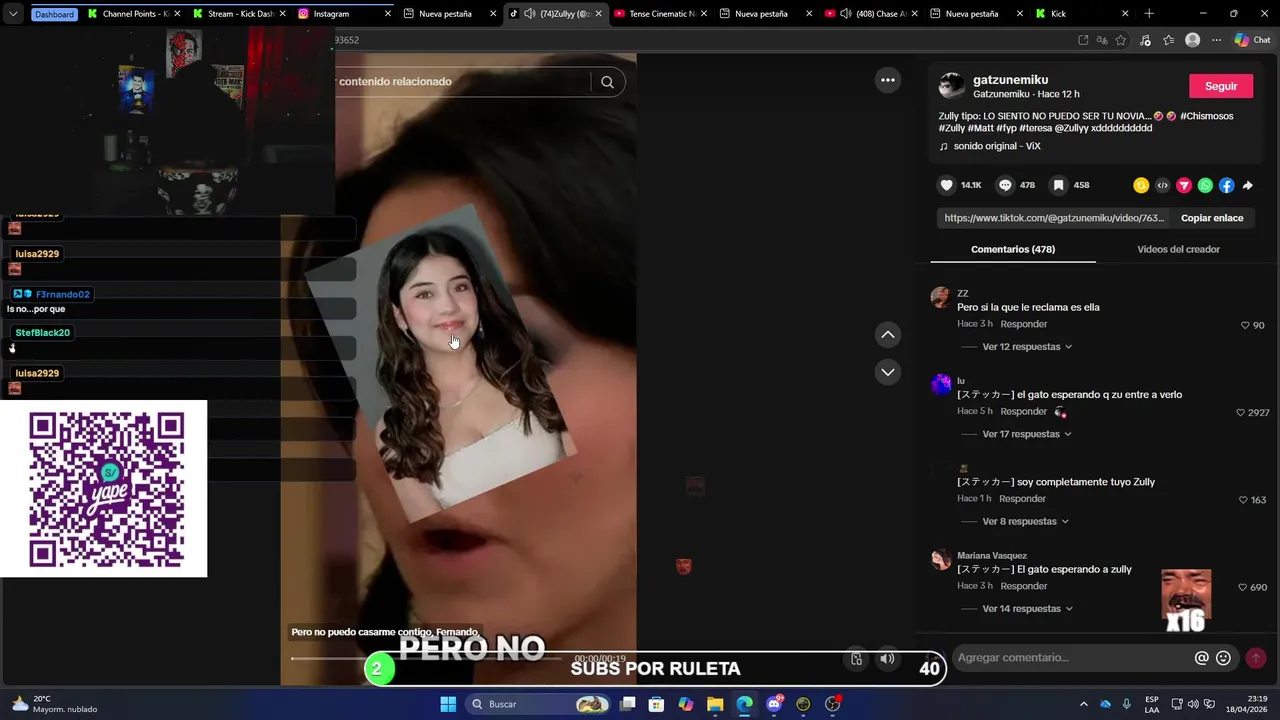
Task: Open the #Chismosos hashtag
Action: pyautogui.click(x=1206, y=116)
